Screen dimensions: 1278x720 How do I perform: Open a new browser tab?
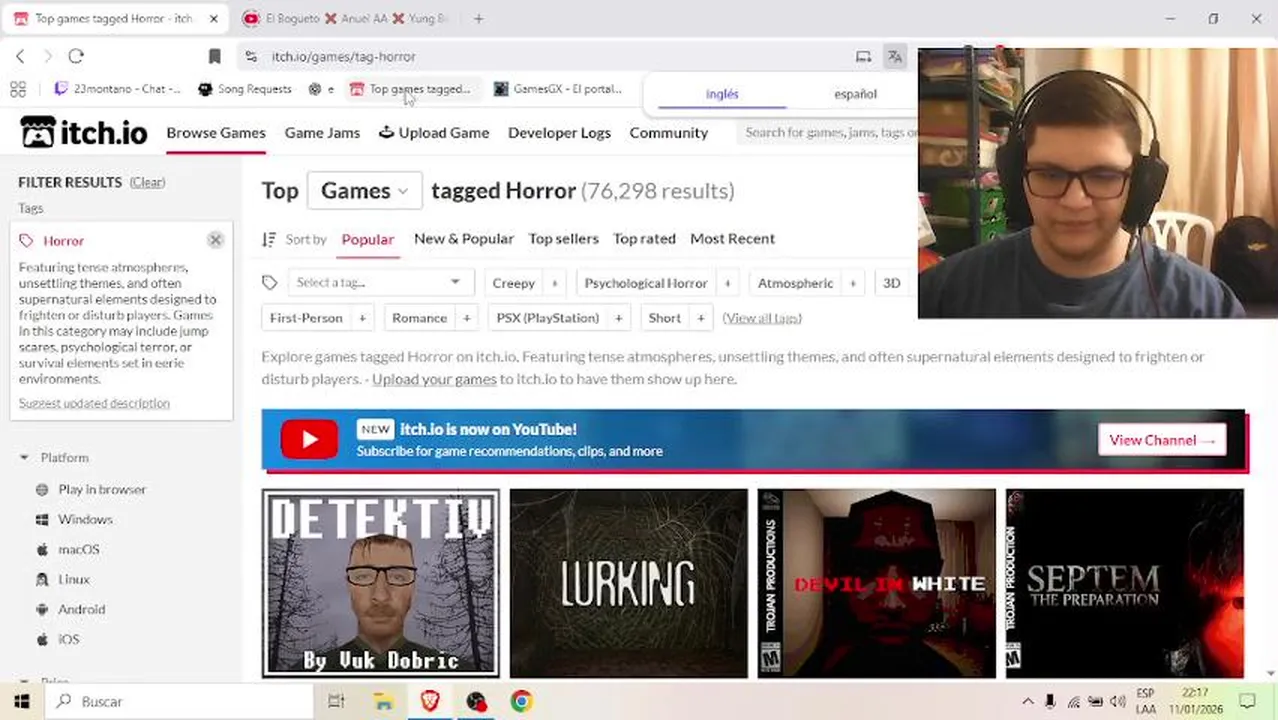[x=478, y=19]
